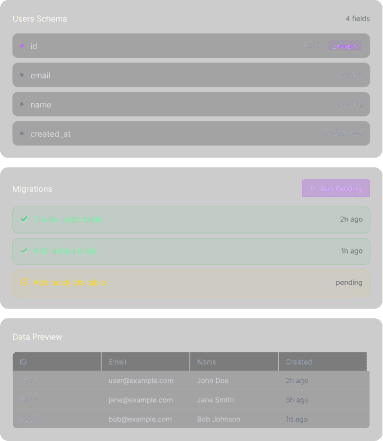Click the checkmark icon on Create users table
Viewport: 383px width, 441px height.
(24, 219)
